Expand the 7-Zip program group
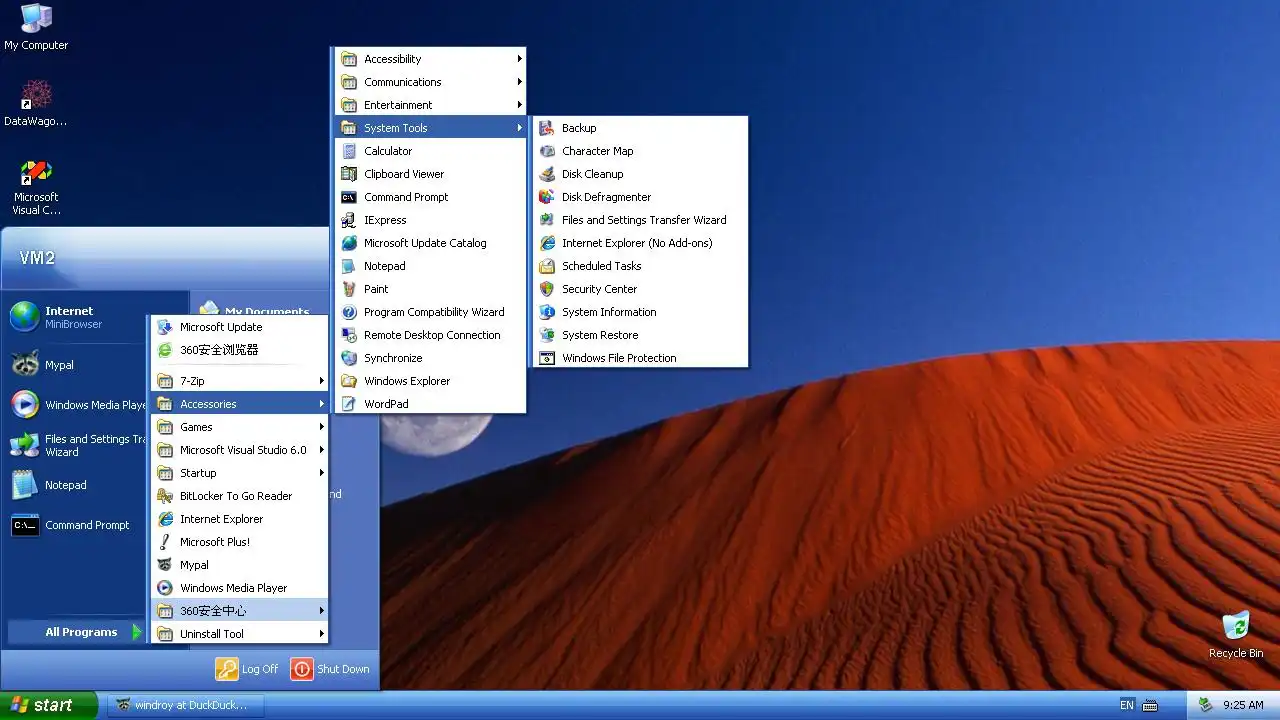 pos(240,381)
